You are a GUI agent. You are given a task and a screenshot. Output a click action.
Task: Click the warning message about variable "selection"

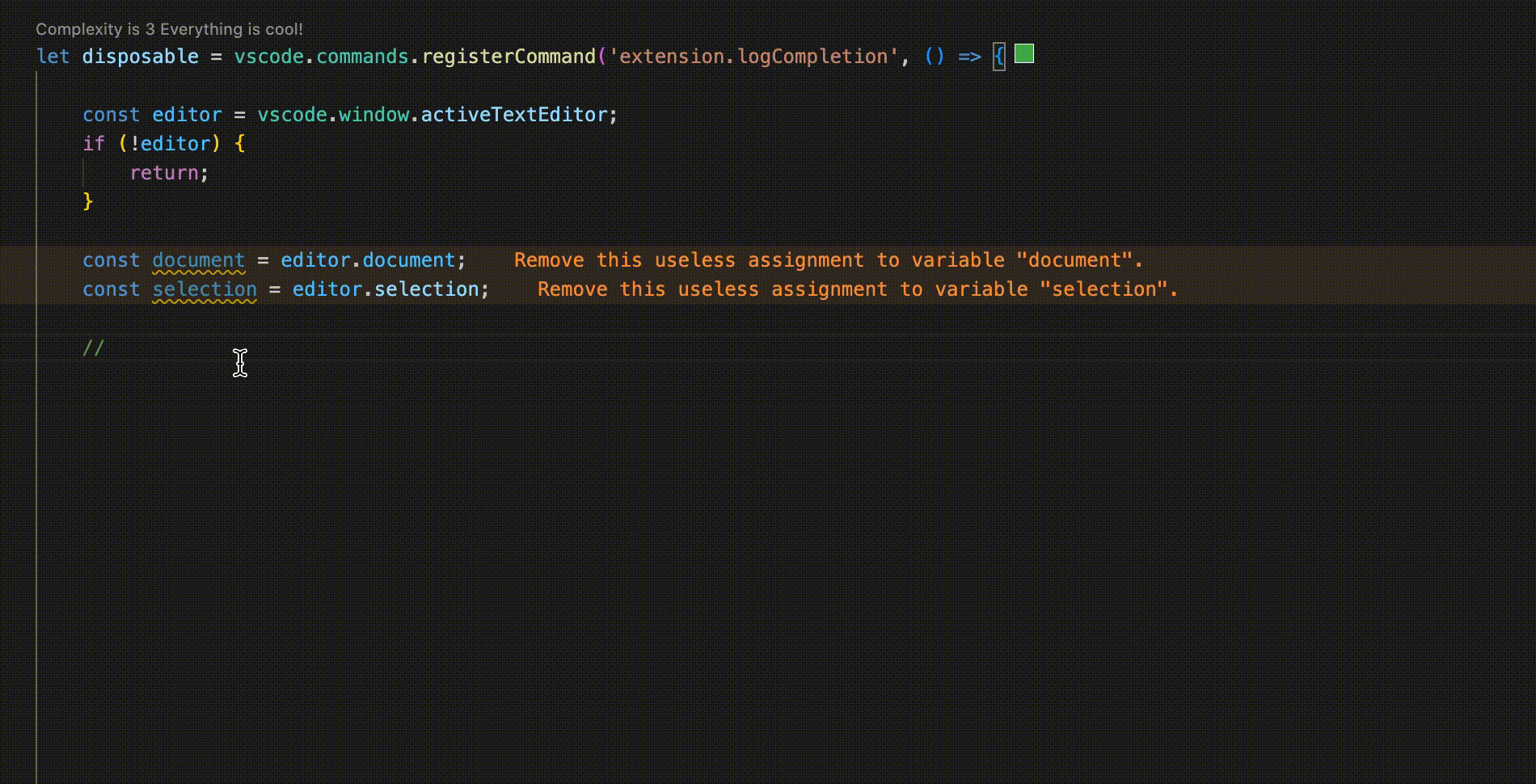[x=857, y=289]
